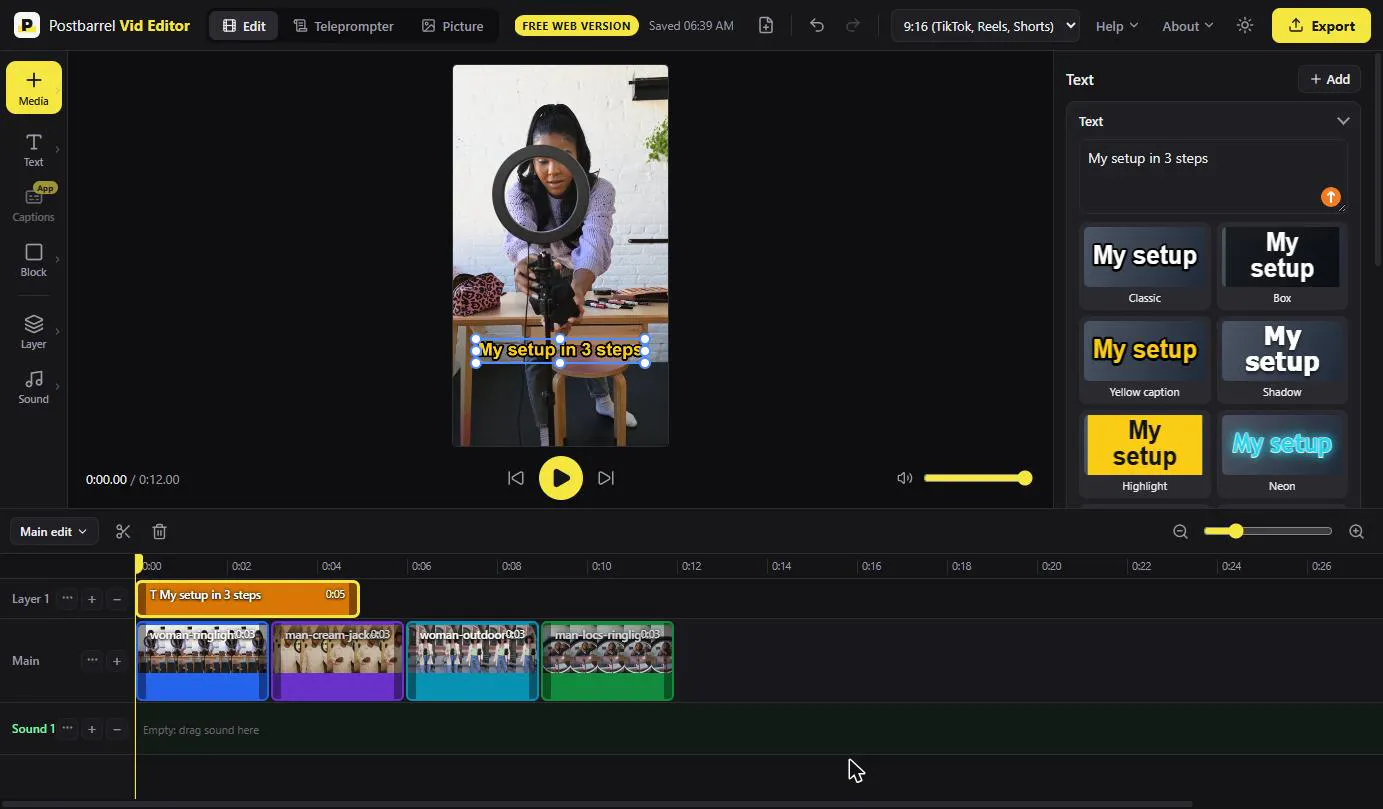Open the aspect ratio dropdown

(985, 26)
